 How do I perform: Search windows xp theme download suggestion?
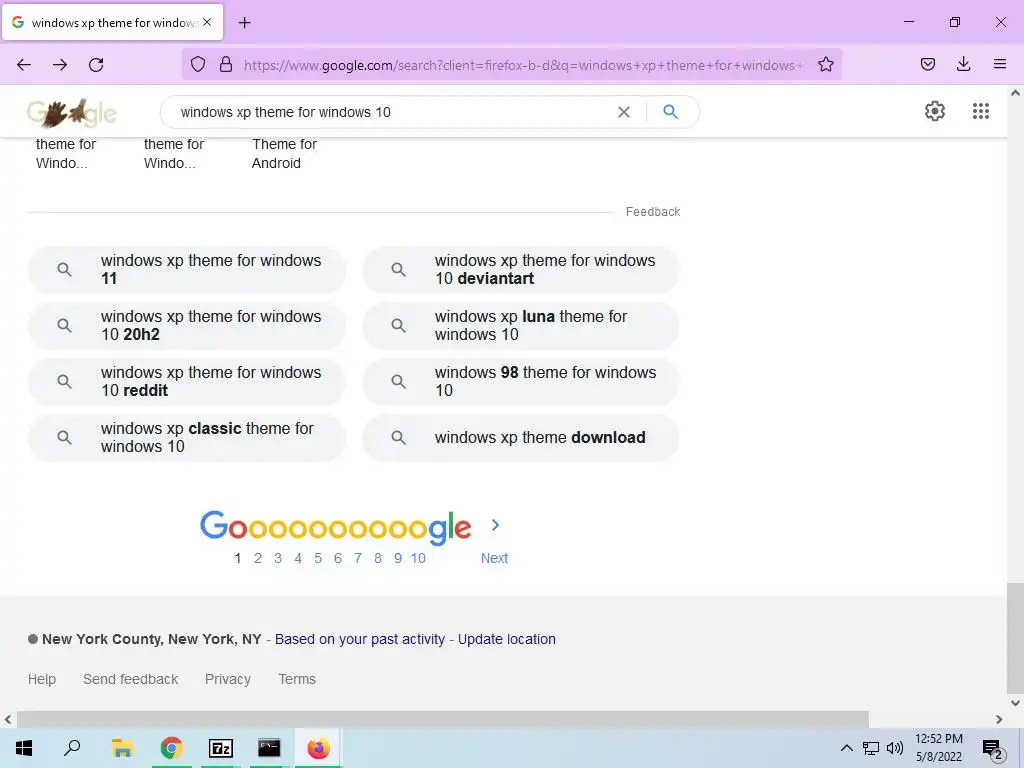(521, 438)
